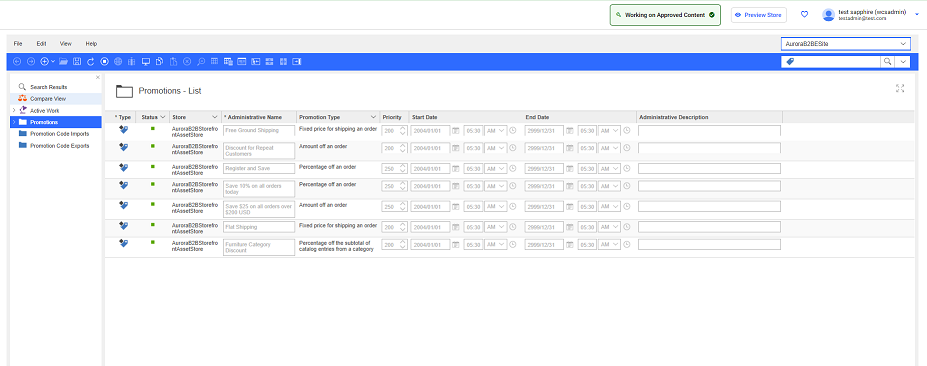Click the description field of the Flat Shipping row
Screen dimensions: 927x366
[709, 227]
